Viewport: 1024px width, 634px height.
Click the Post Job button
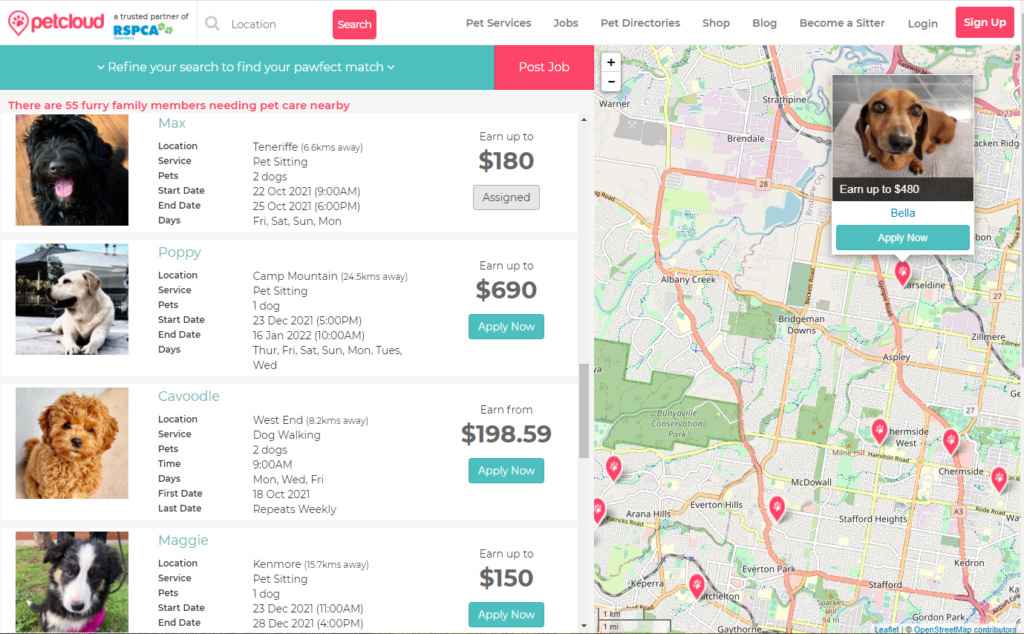tap(544, 67)
